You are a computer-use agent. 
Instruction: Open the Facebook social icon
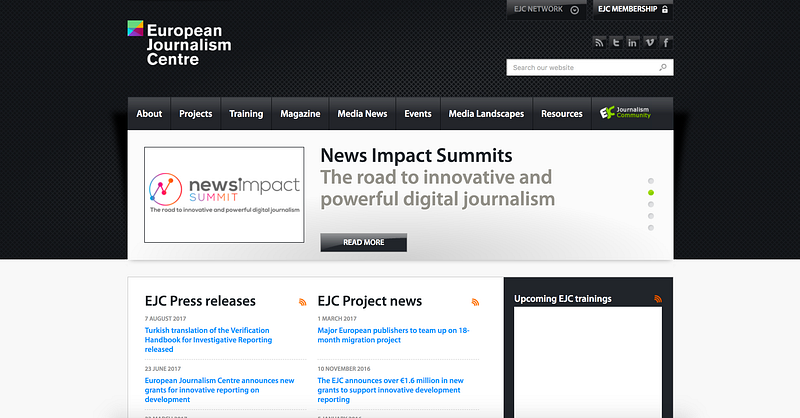(666, 42)
